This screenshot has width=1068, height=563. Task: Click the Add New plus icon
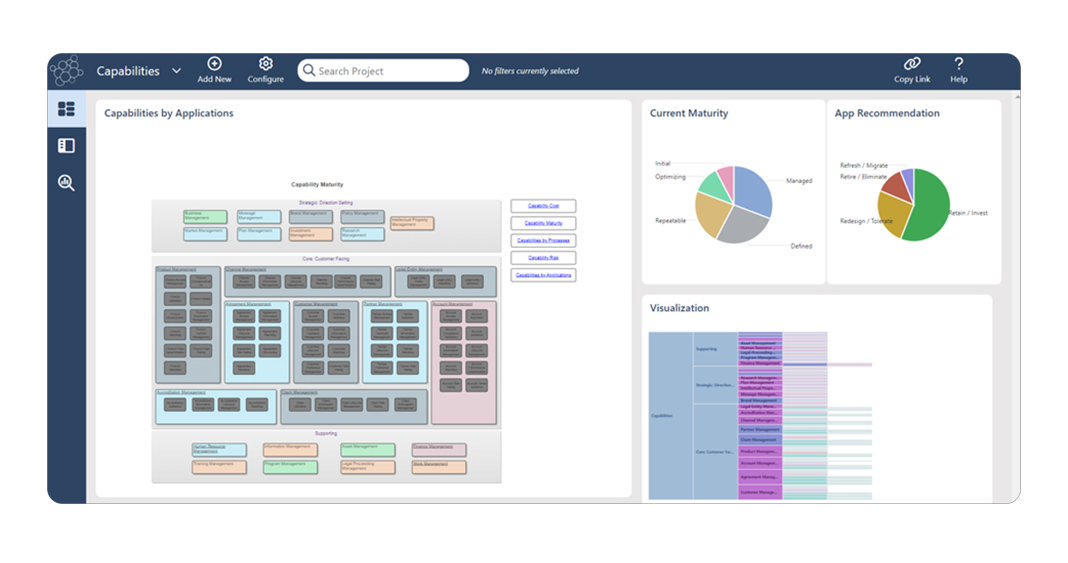[214, 64]
